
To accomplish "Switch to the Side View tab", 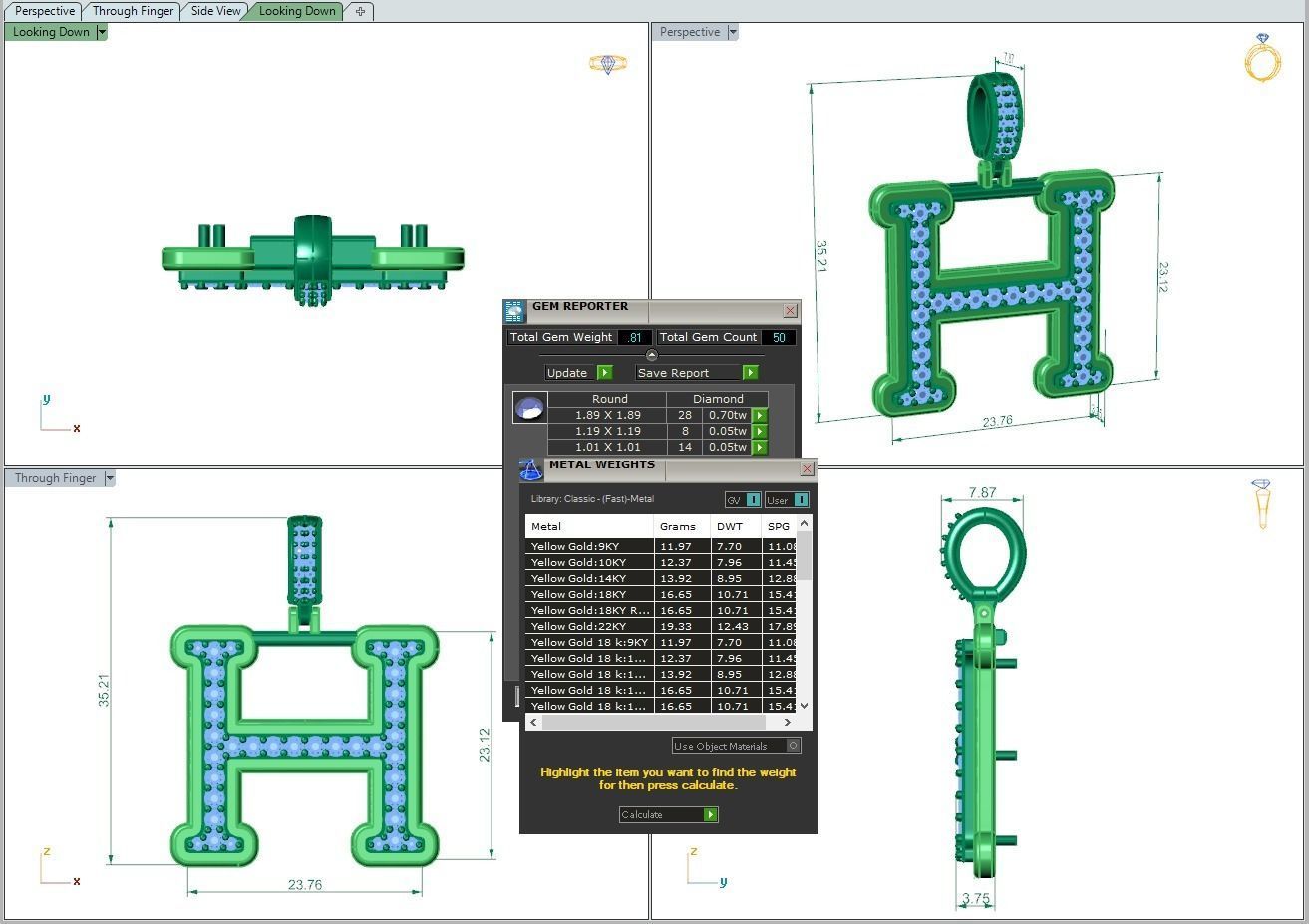I will tap(215, 11).
